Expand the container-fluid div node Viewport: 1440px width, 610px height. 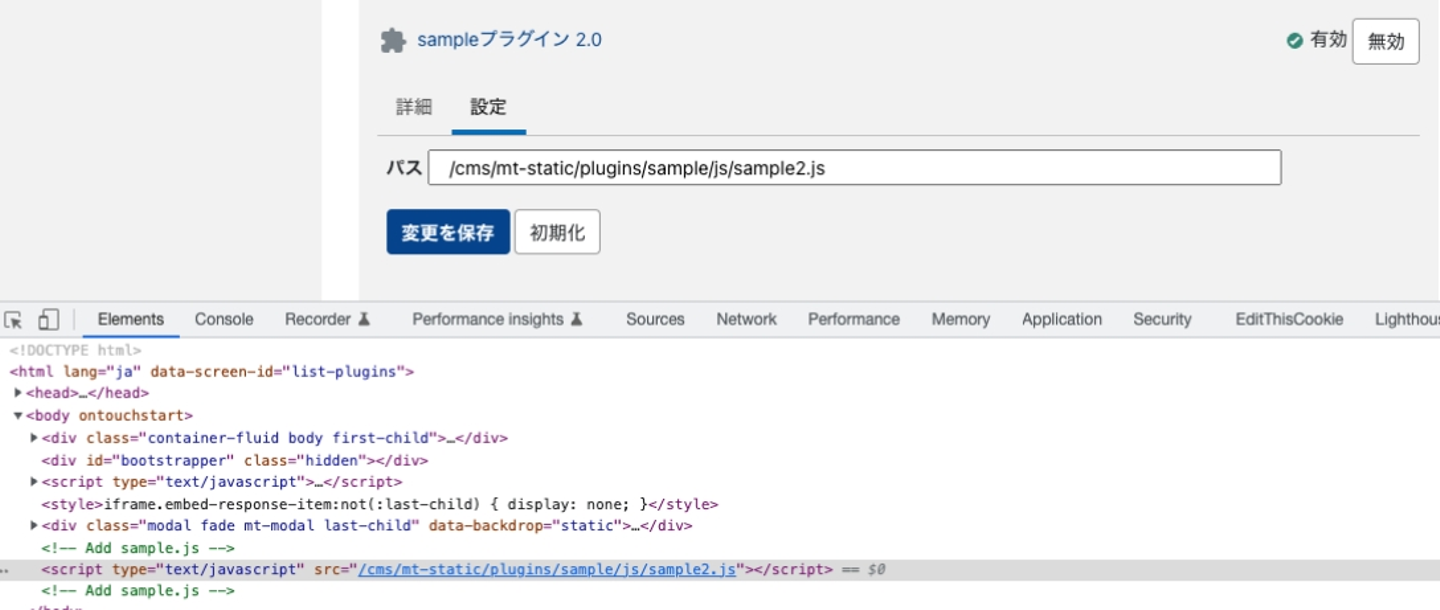pos(34,438)
